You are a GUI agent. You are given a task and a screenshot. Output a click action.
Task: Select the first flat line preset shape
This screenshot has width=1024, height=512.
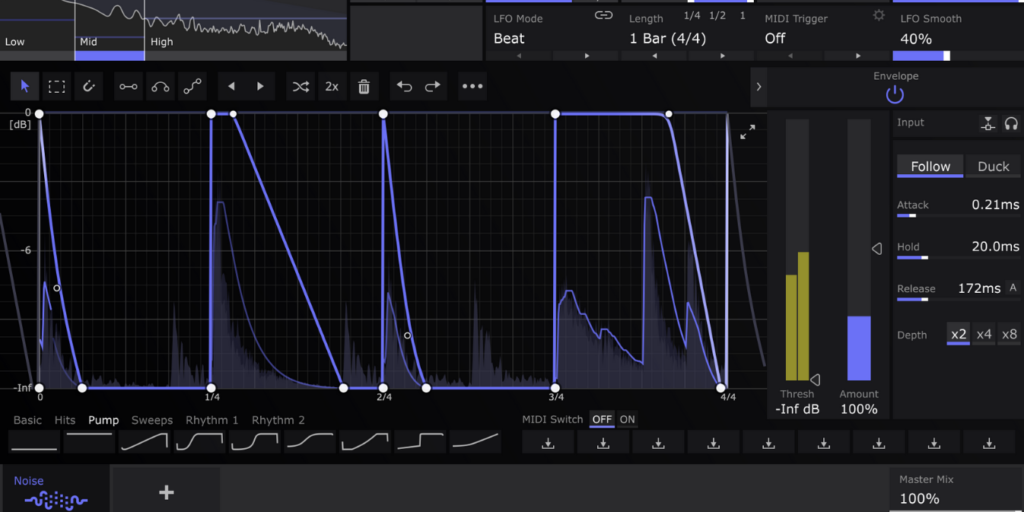coord(35,442)
